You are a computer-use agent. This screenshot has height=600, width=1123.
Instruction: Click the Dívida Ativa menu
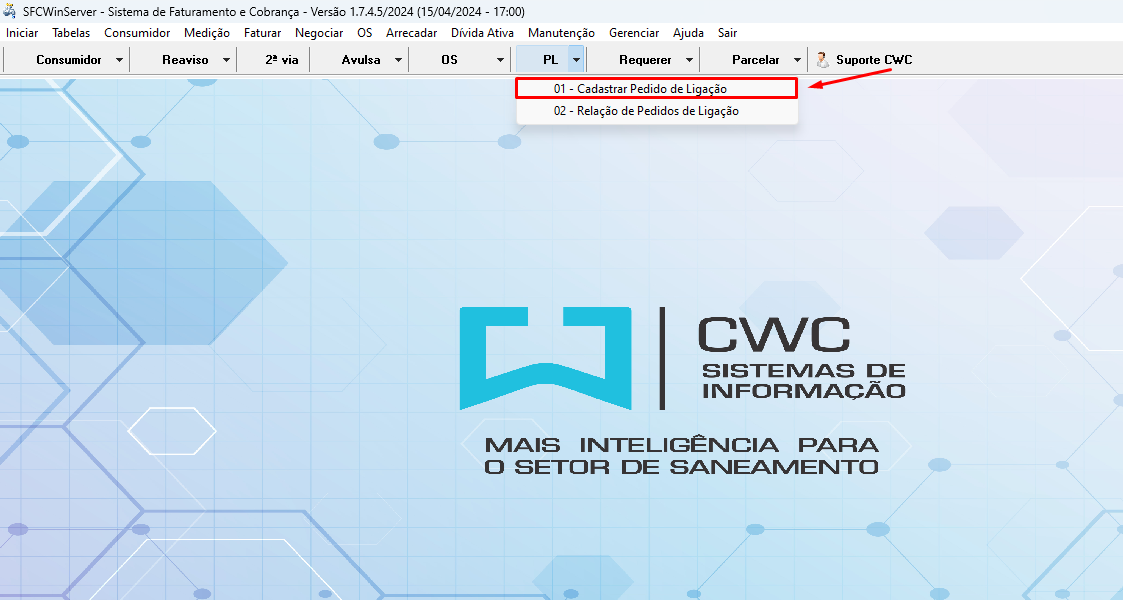pyautogui.click(x=482, y=33)
